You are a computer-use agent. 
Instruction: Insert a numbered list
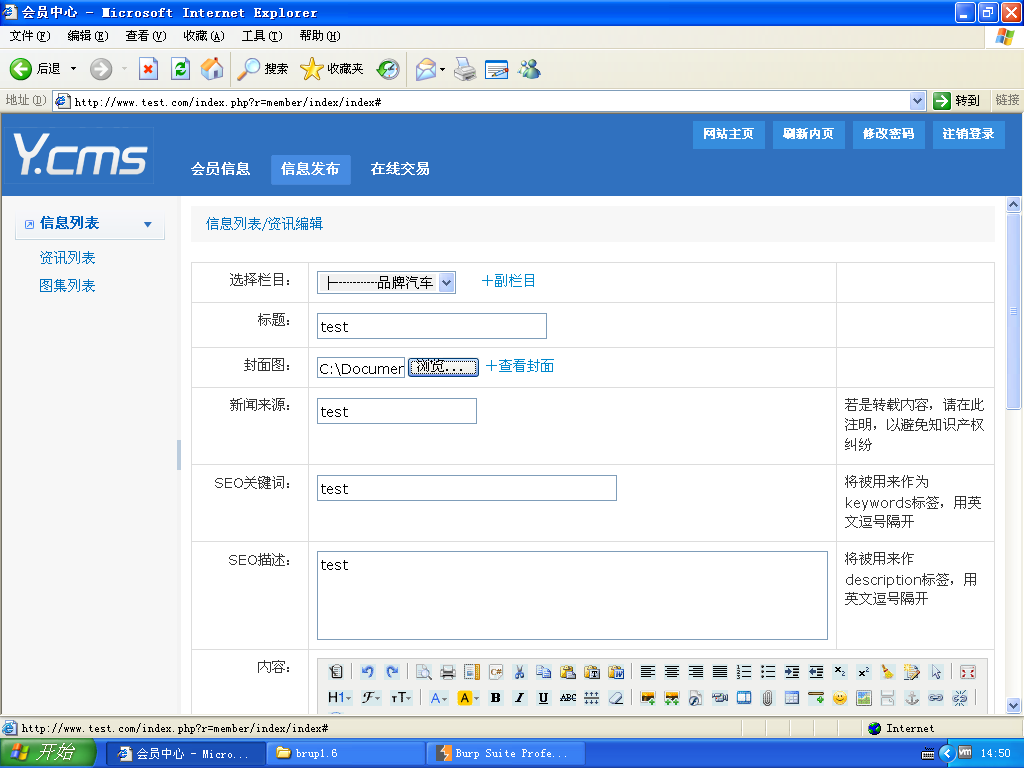[744, 671]
